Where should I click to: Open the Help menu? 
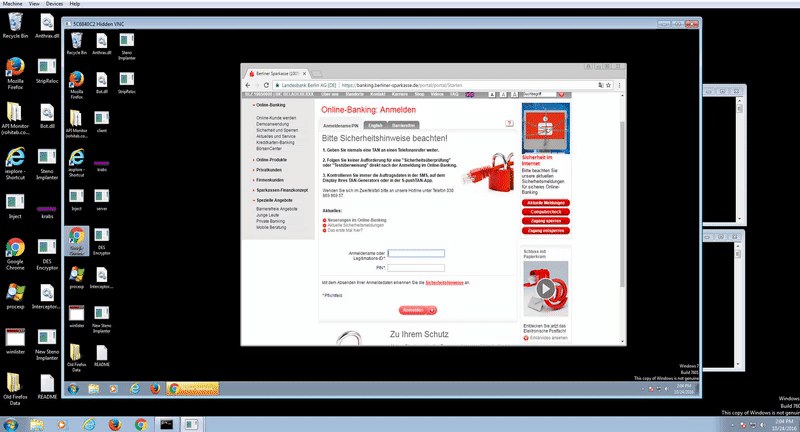[74, 4]
